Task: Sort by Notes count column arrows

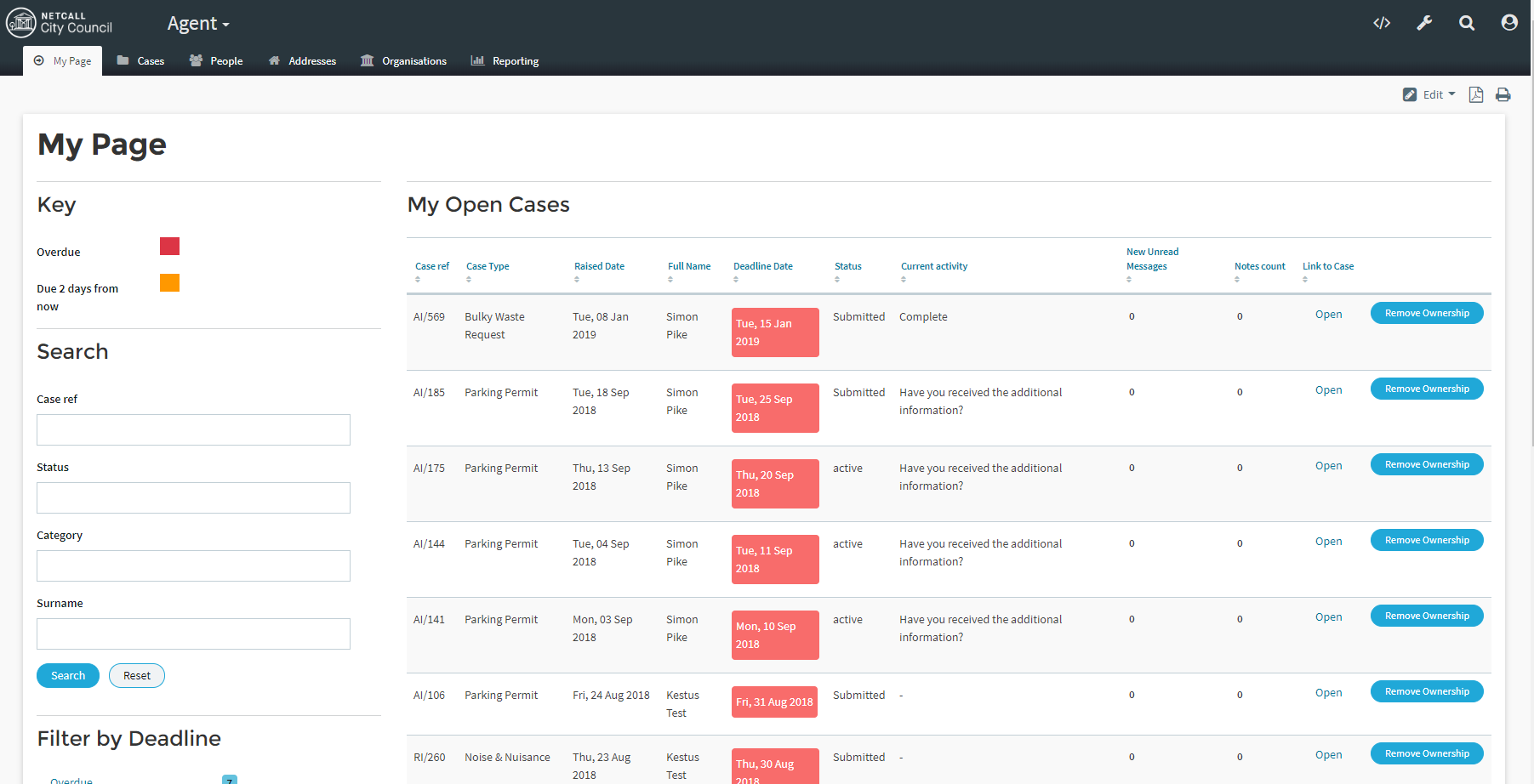Action: (x=1237, y=279)
